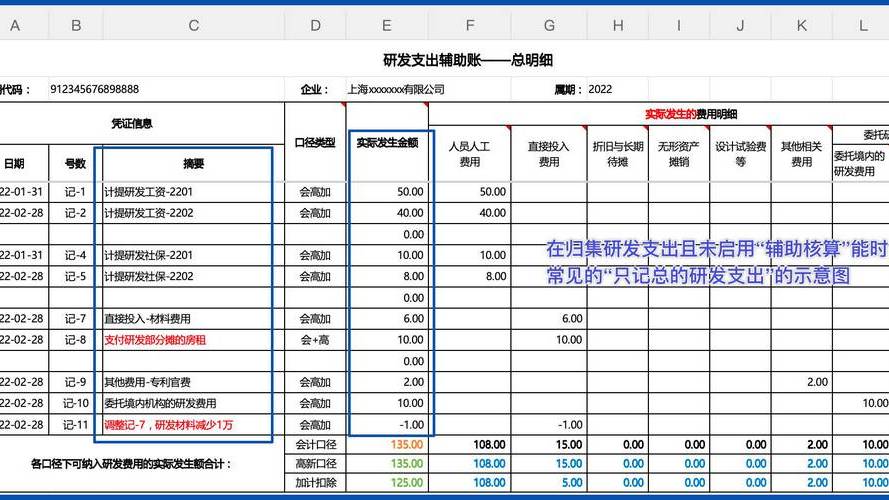Click the 会计口径 label cell
889x500 pixels.
(x=315, y=445)
